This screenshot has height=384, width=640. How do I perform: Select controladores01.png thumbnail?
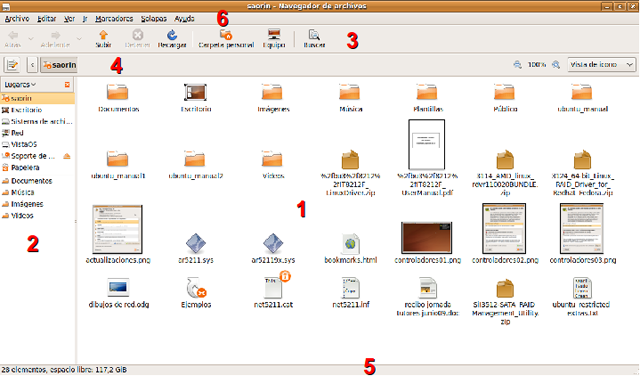coord(427,238)
